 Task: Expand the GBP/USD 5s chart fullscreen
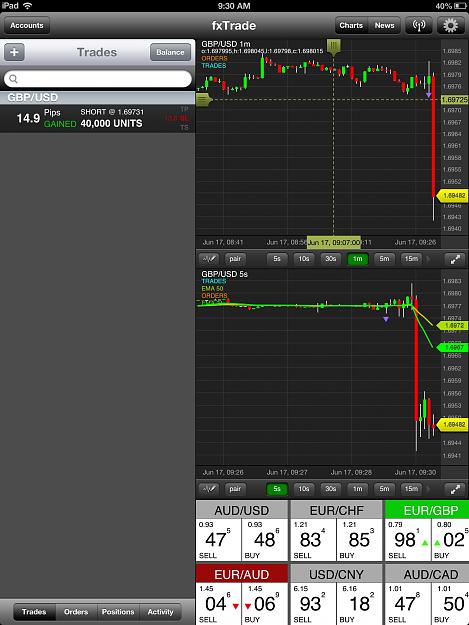(455, 489)
